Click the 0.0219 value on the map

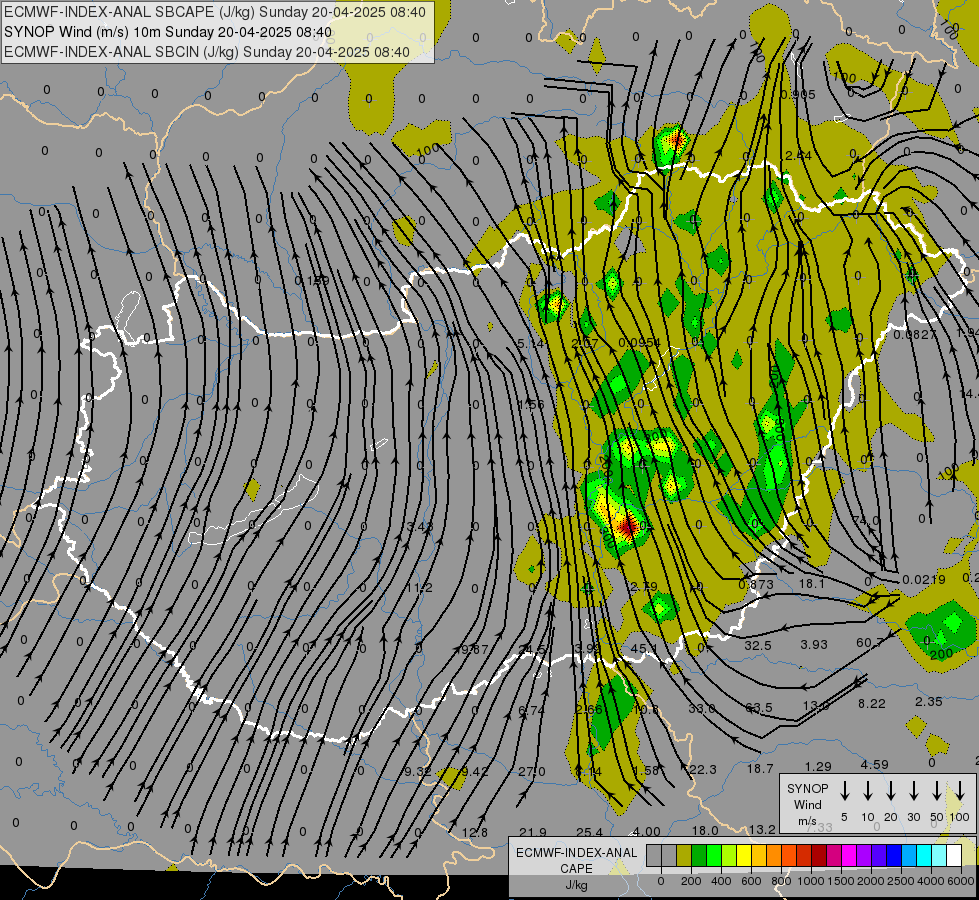pos(924,580)
